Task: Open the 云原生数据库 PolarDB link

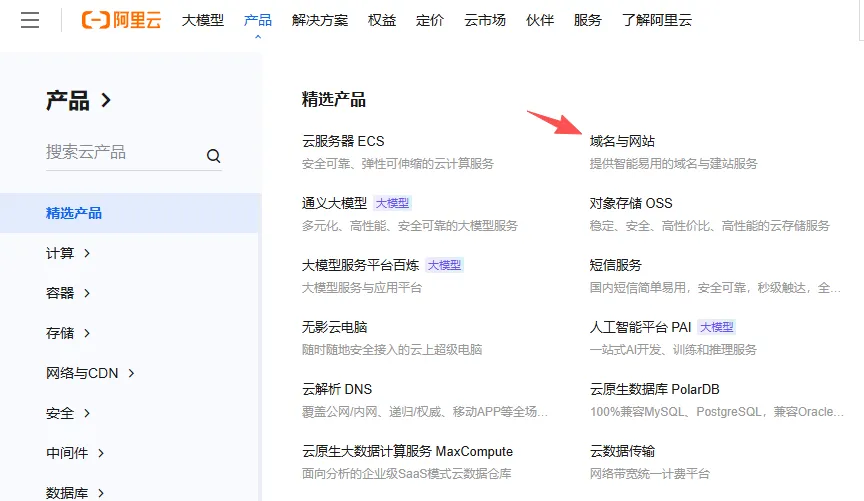Action: point(655,389)
